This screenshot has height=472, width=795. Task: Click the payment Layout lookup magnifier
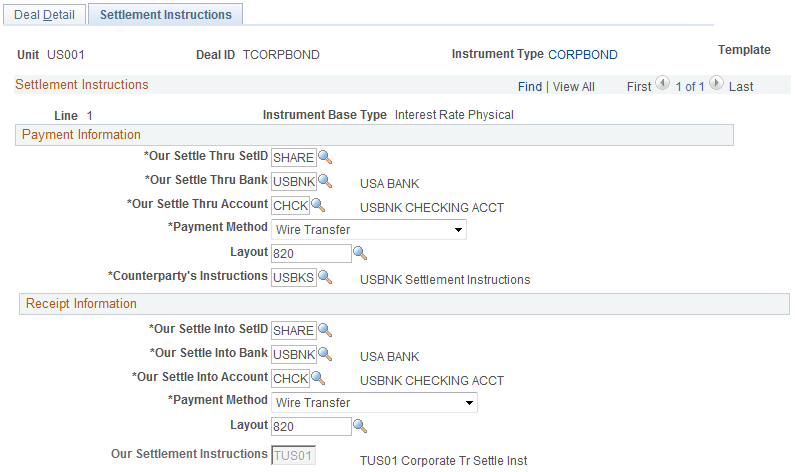360,254
